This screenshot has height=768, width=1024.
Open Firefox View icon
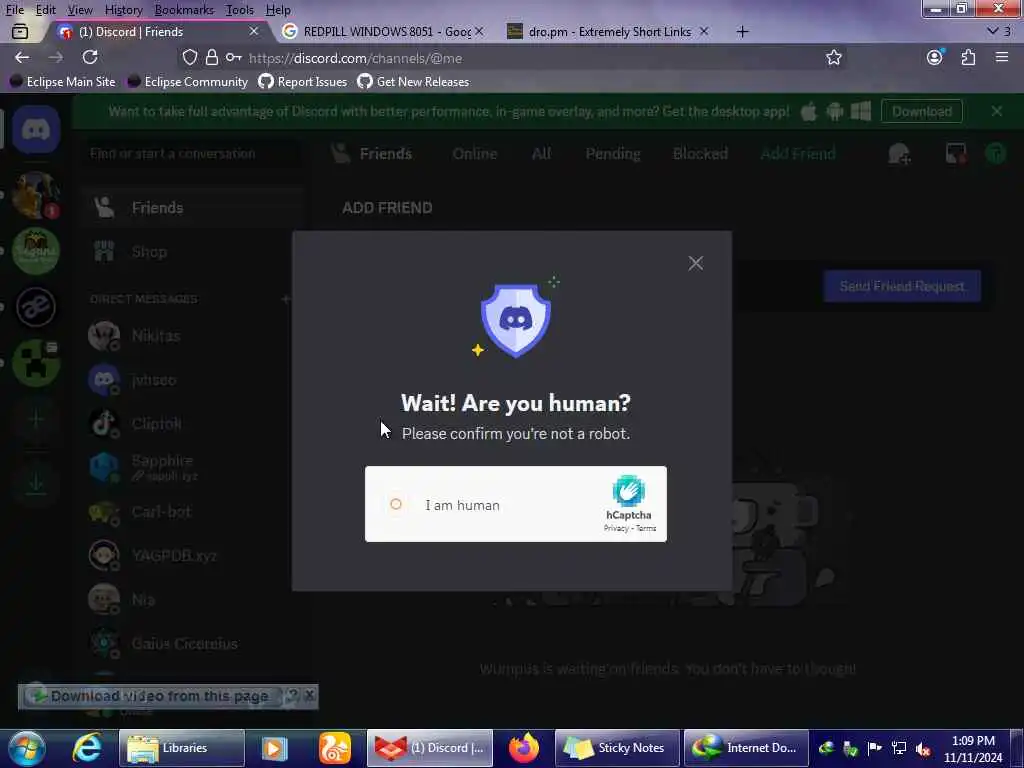click(x=20, y=31)
